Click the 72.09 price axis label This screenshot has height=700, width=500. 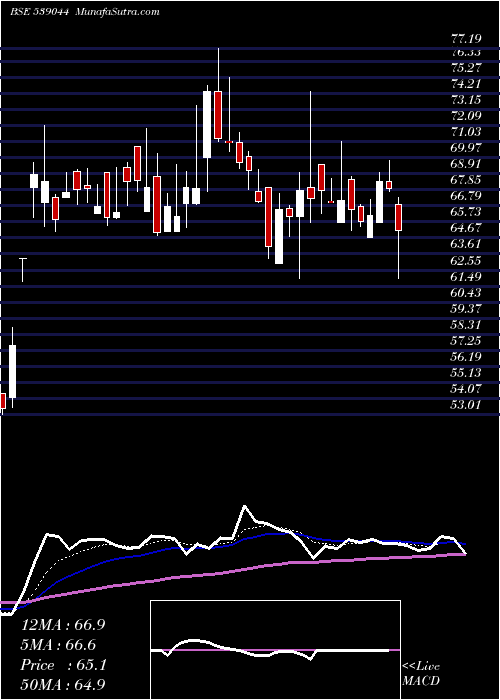466,116
